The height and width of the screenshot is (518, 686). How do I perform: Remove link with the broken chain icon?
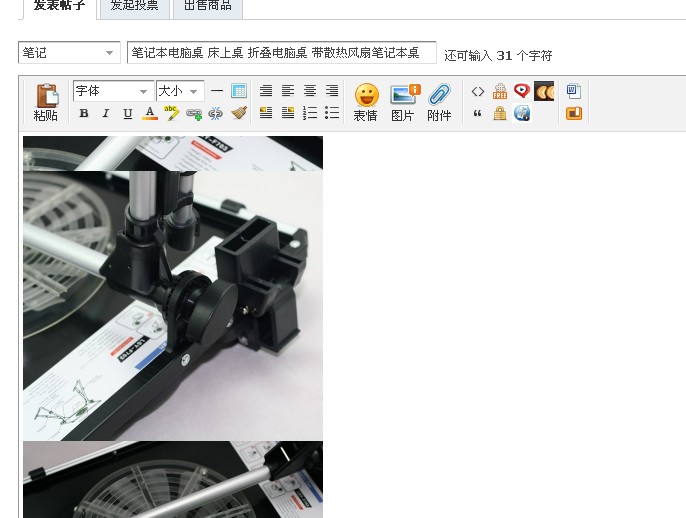click(216, 114)
